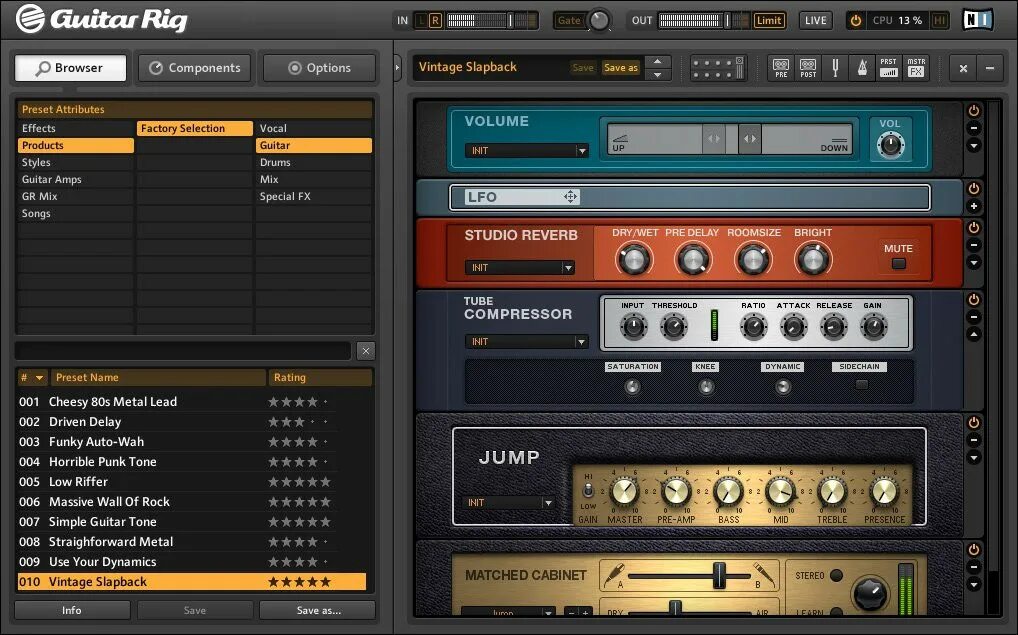This screenshot has width=1018, height=635.
Task: Click microphone B icon on Matched Cabinet
Action: (x=764, y=575)
